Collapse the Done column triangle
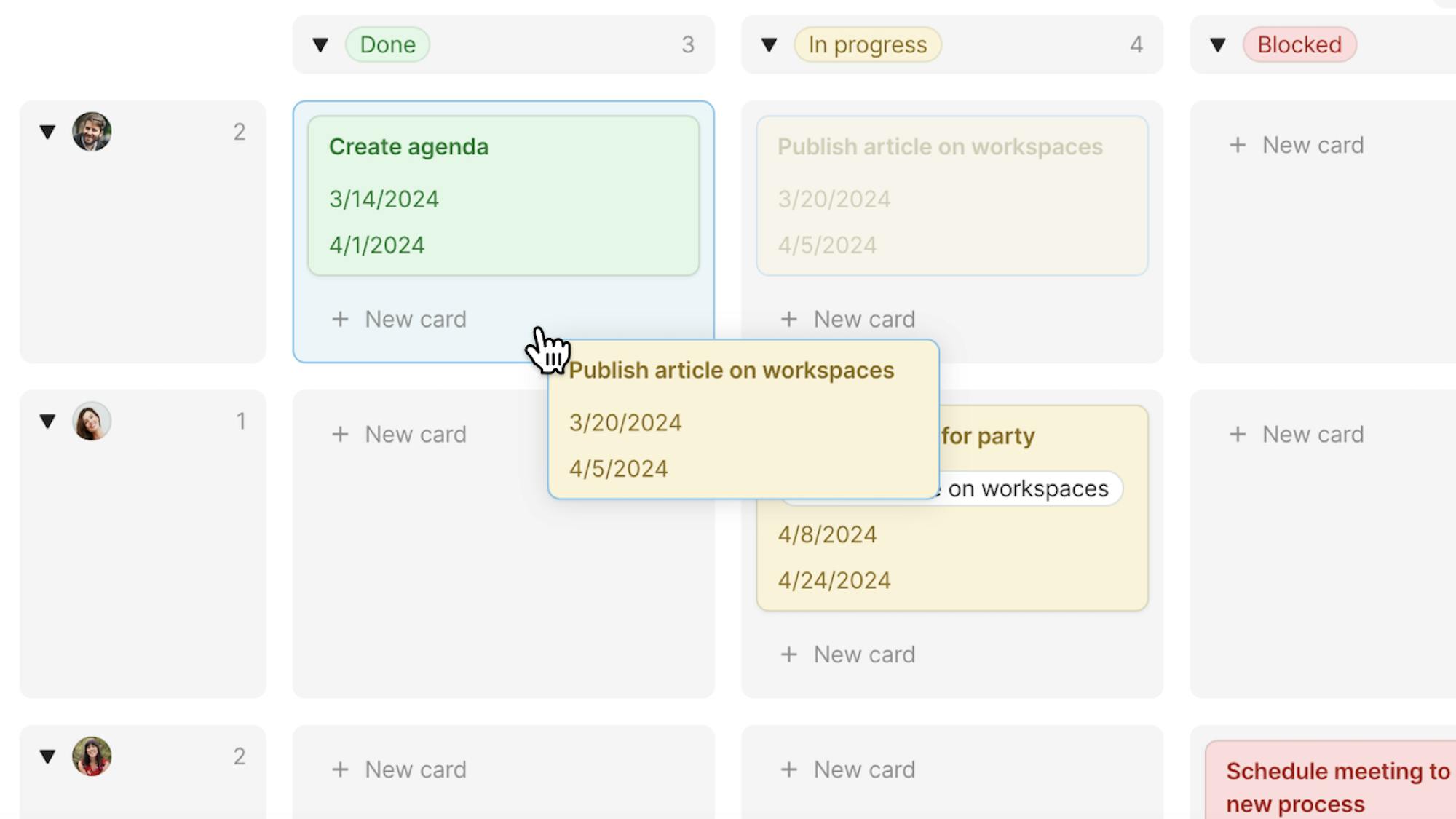 (x=320, y=45)
